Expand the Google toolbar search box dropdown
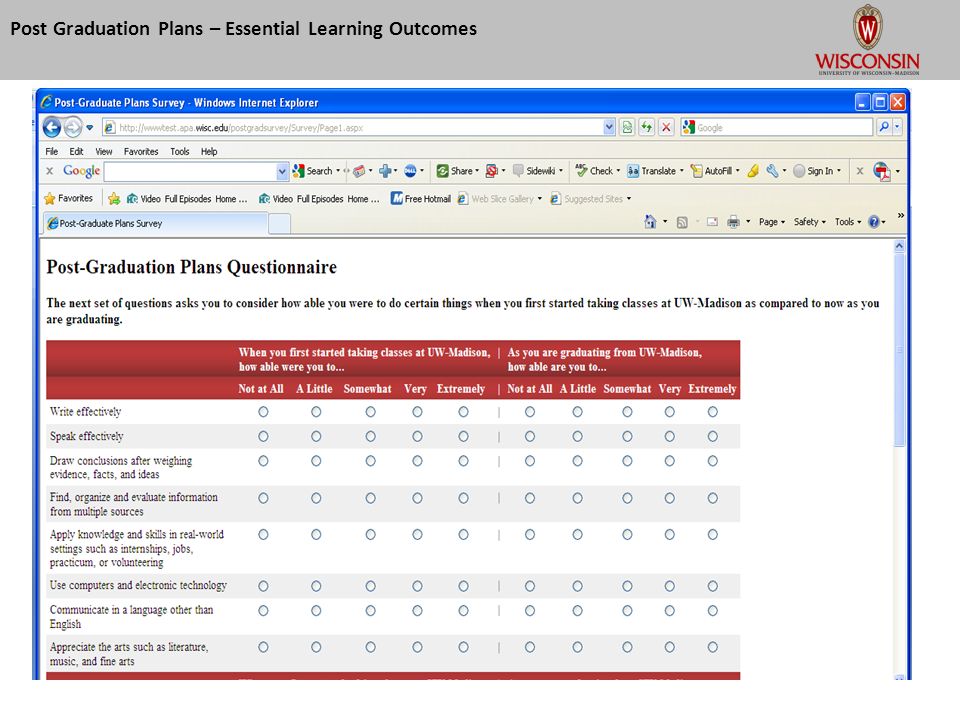 tap(282, 171)
